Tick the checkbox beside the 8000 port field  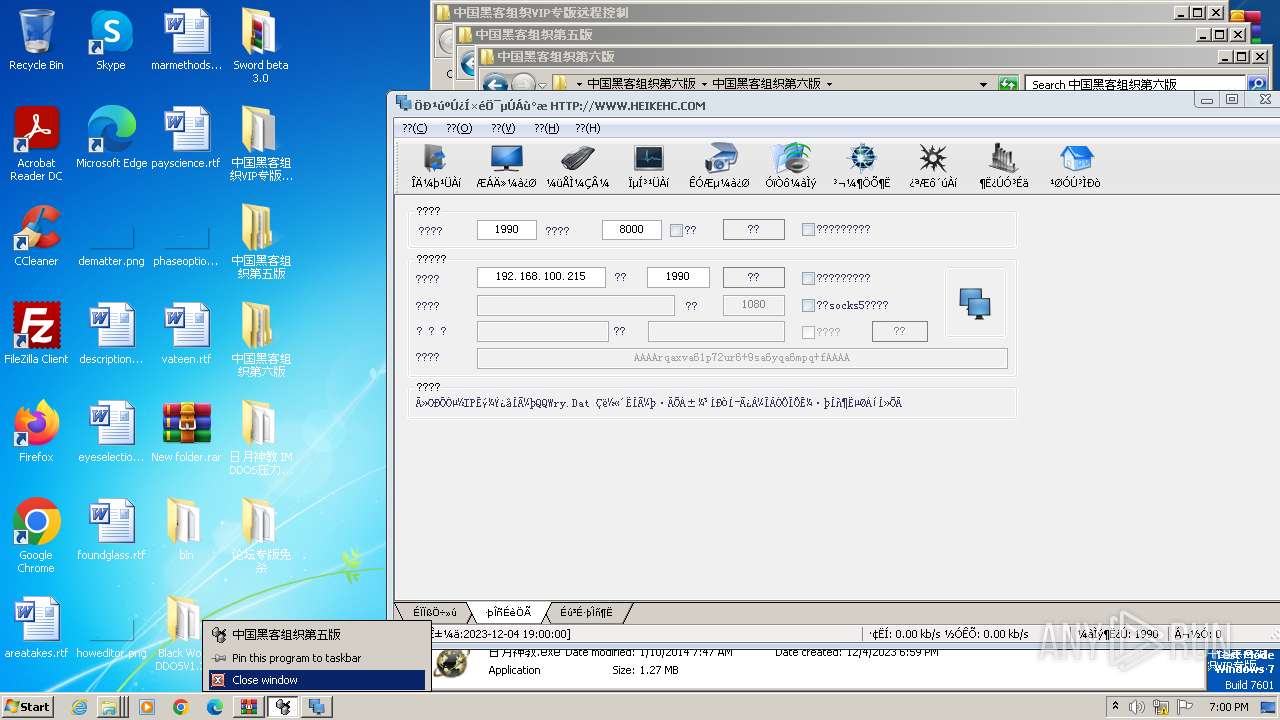(676, 230)
